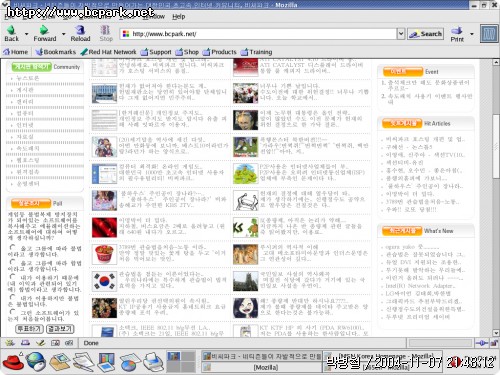This screenshot has height=375, width=500.
Task: Select the fifth poll radio option
Action: (x=13, y=312)
